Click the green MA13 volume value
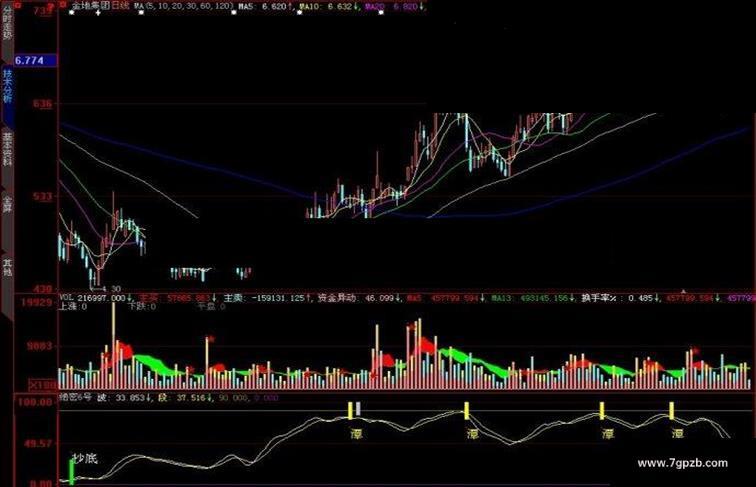Viewport: 756px width, 487px height. 533,298
